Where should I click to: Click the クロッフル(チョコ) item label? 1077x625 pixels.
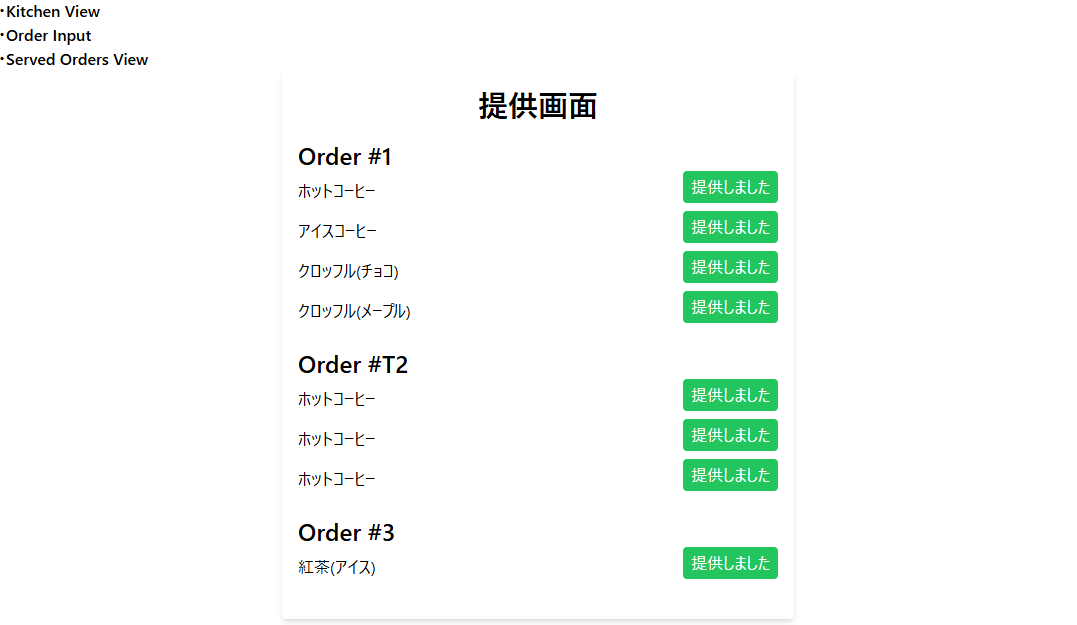pyautogui.click(x=348, y=270)
